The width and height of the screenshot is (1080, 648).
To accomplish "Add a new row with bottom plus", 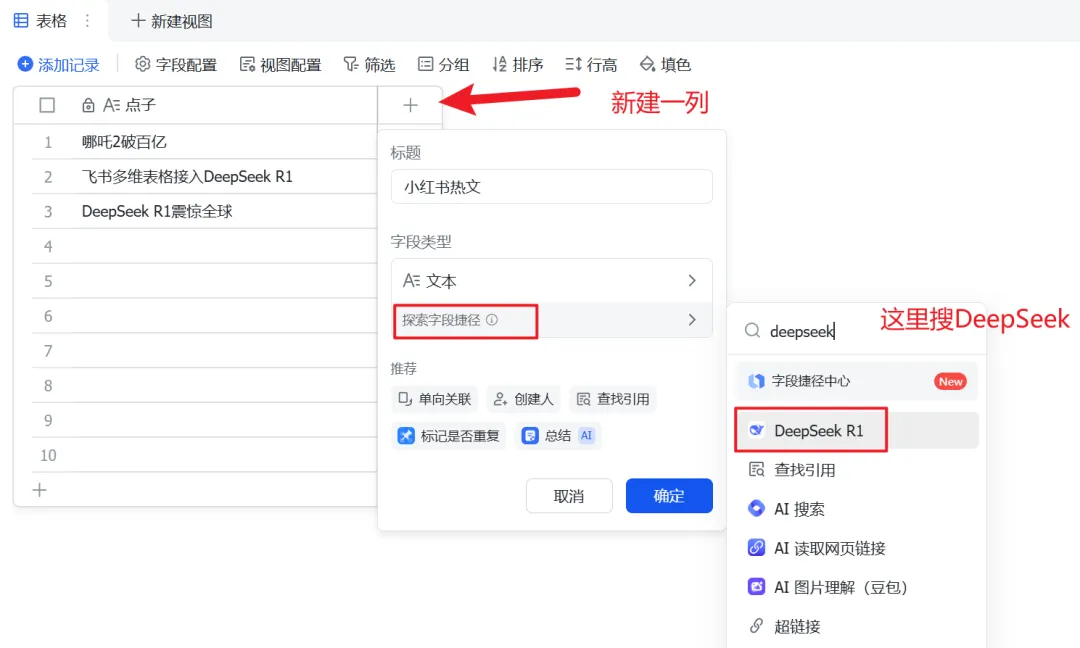I will click(x=40, y=490).
